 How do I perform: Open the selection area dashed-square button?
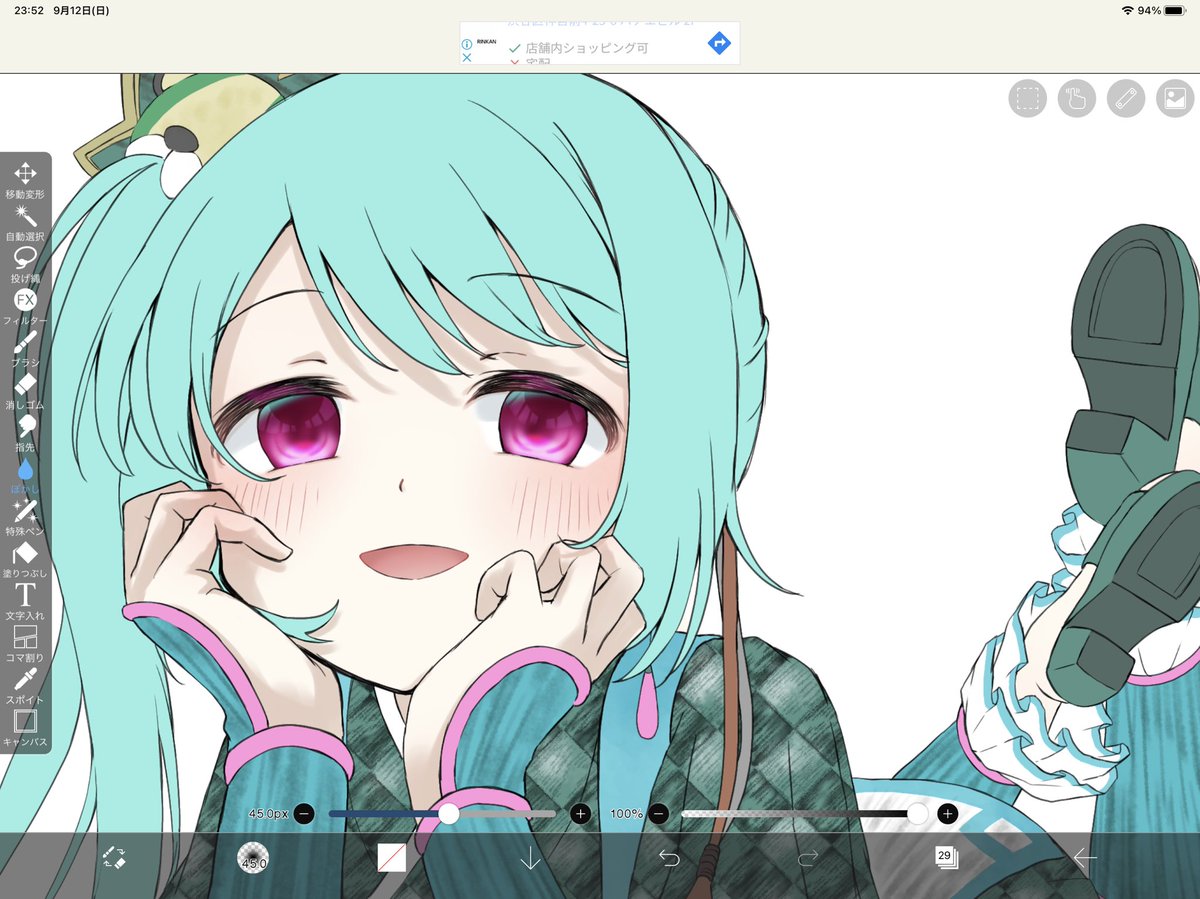click(1027, 98)
